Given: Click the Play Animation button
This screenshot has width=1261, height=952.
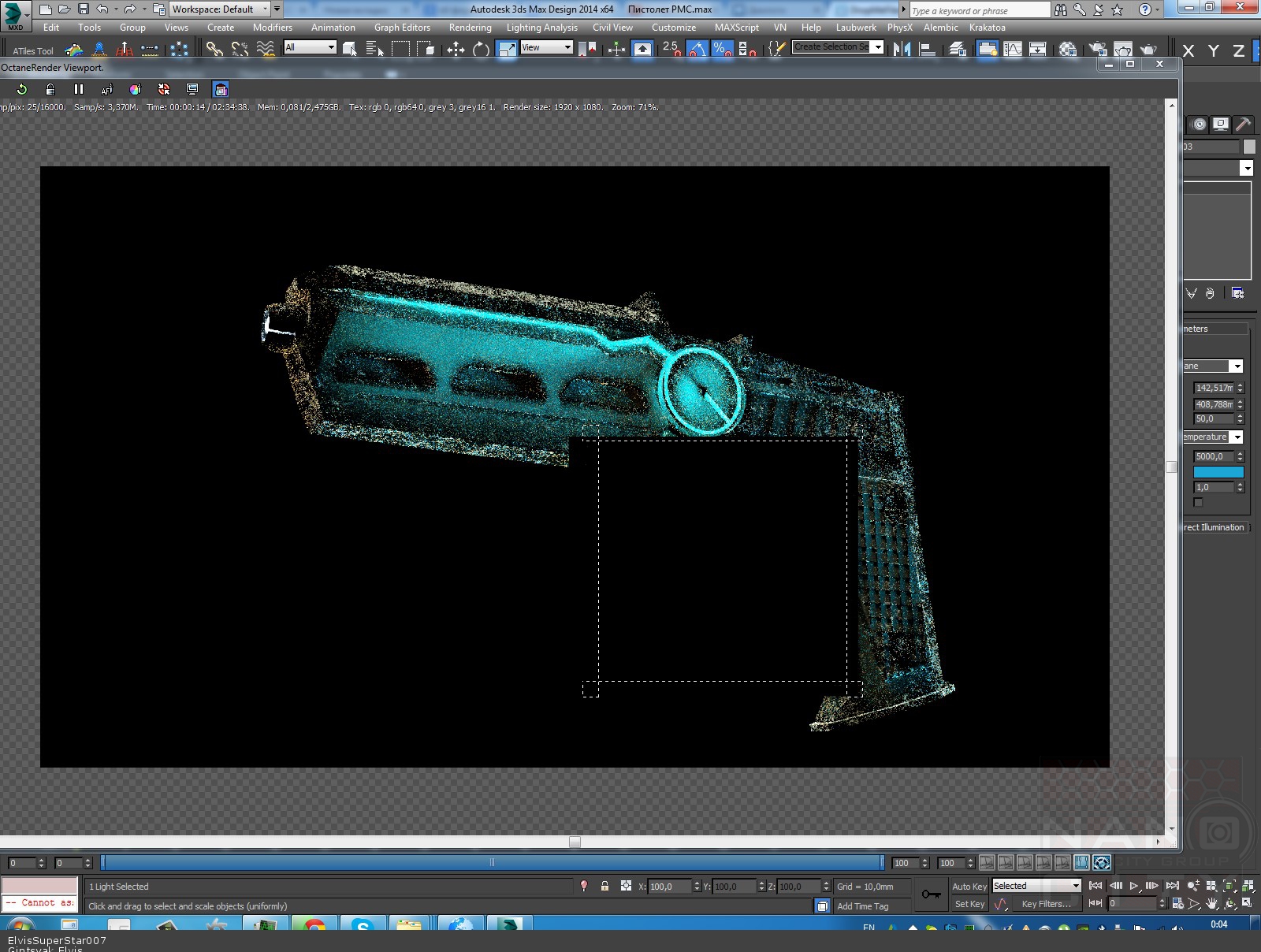Looking at the screenshot, I should click(x=1134, y=886).
